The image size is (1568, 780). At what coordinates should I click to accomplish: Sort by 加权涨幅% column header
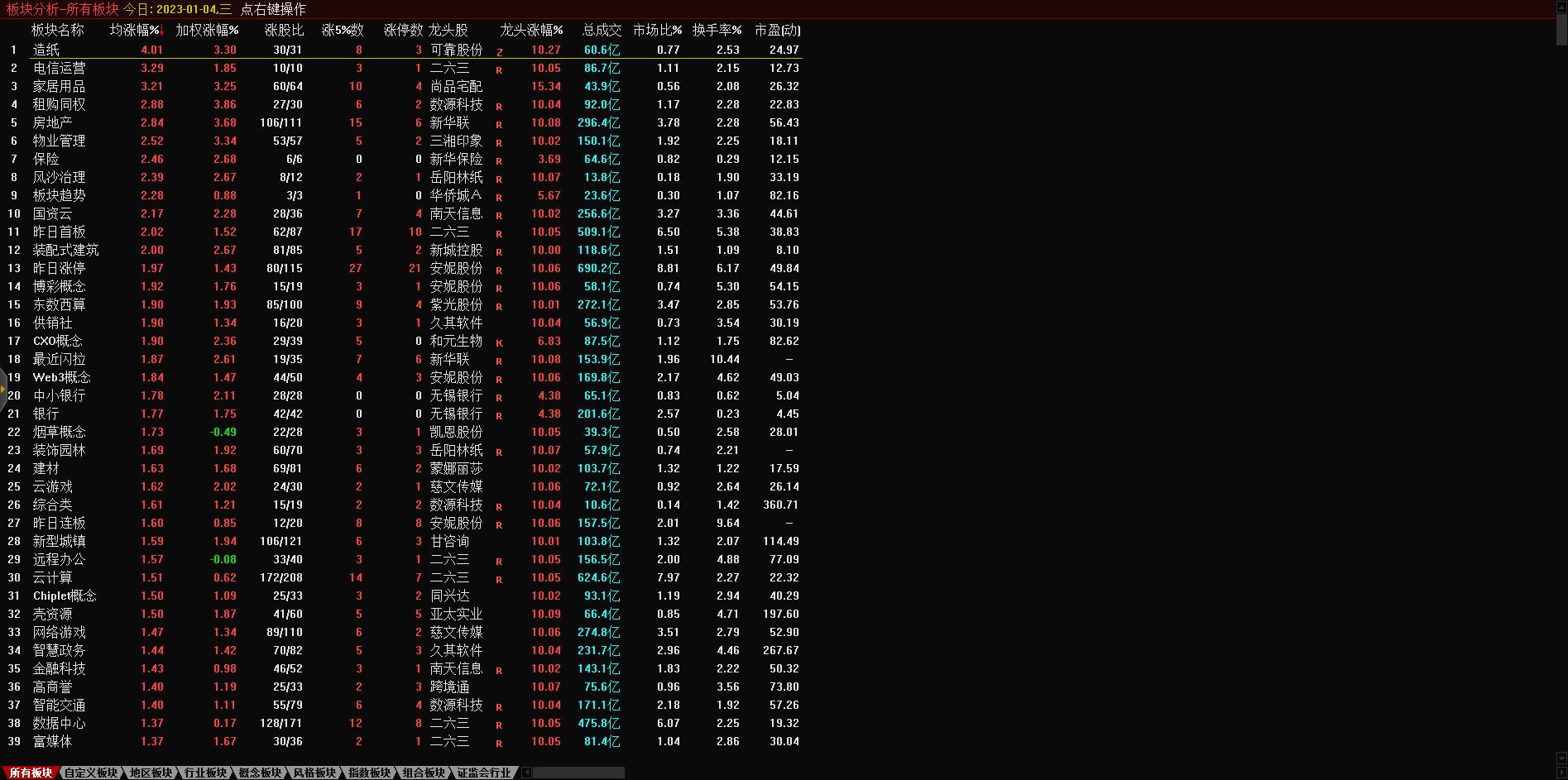click(x=207, y=30)
